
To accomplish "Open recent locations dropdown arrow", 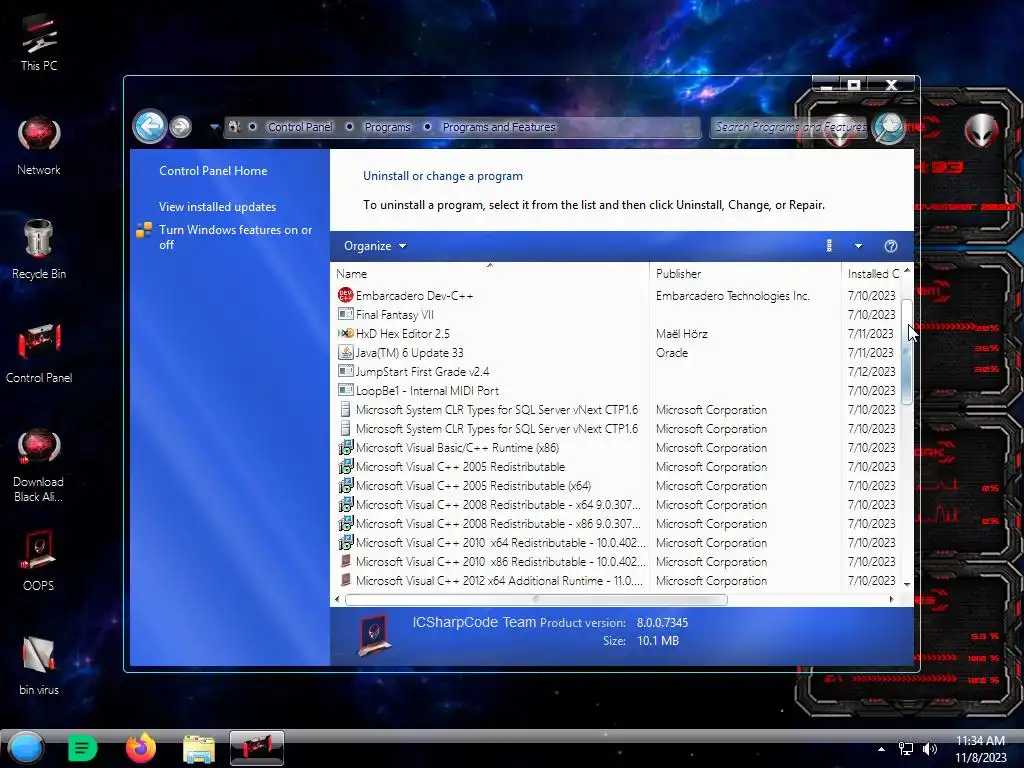I will (x=214, y=127).
